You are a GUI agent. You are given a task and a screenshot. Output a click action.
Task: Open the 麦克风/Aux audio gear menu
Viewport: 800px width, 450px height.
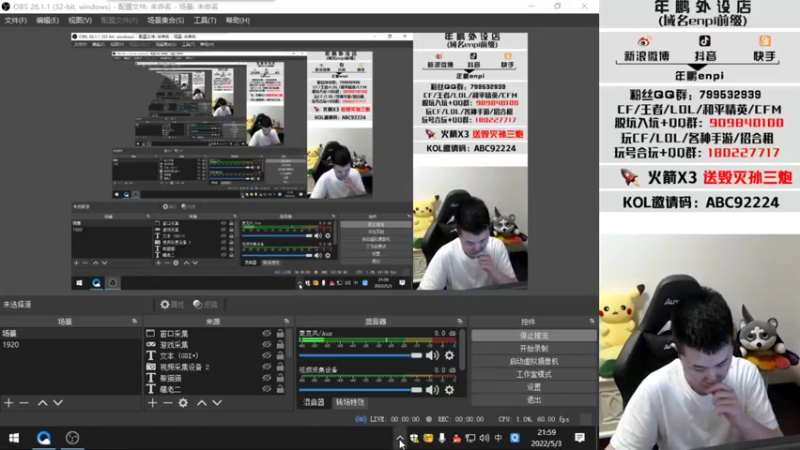449,355
